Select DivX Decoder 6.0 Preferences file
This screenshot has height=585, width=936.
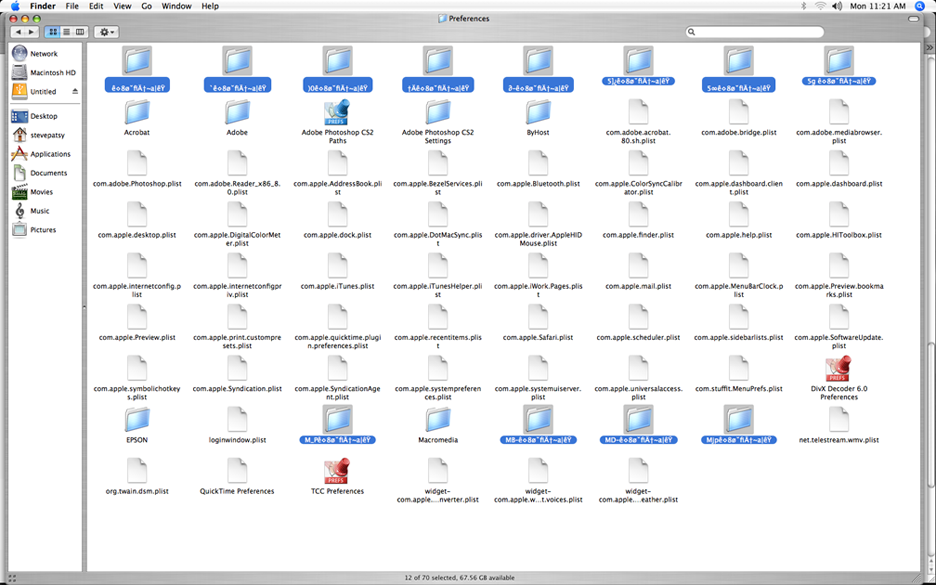(x=839, y=370)
